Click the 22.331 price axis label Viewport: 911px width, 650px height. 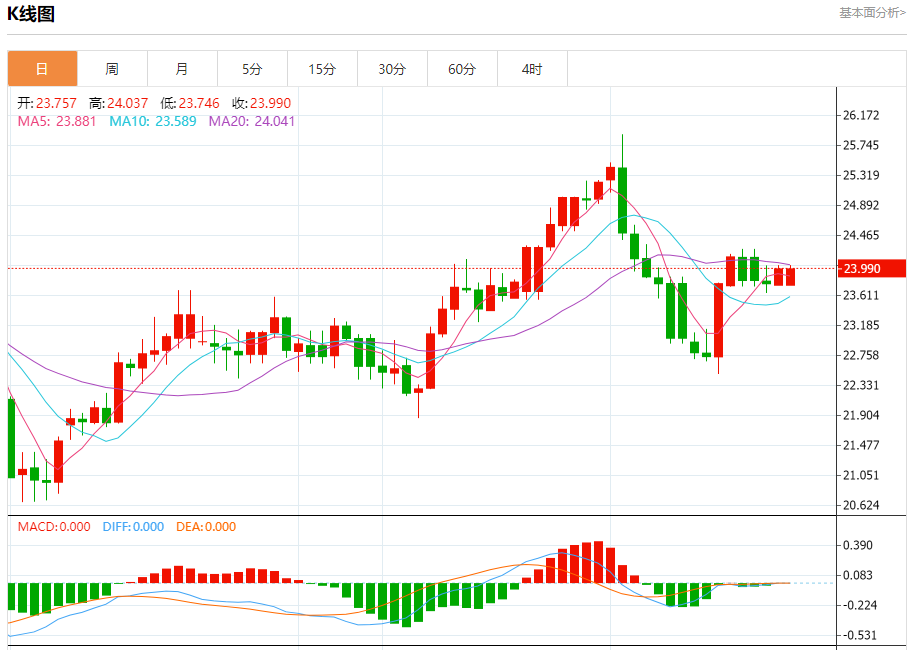(x=861, y=385)
